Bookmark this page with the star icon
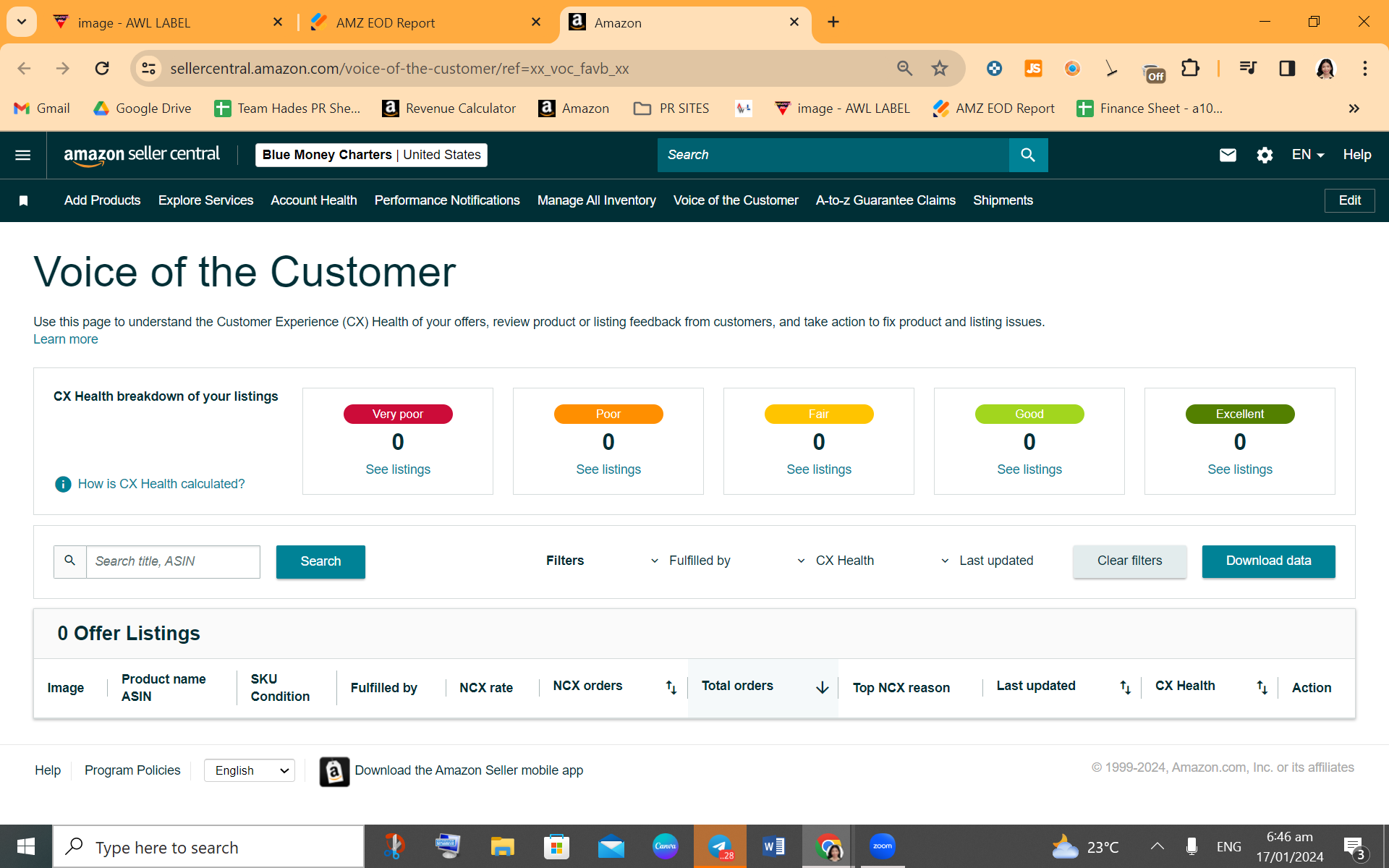Viewport: 1389px width, 868px height. coord(940,68)
